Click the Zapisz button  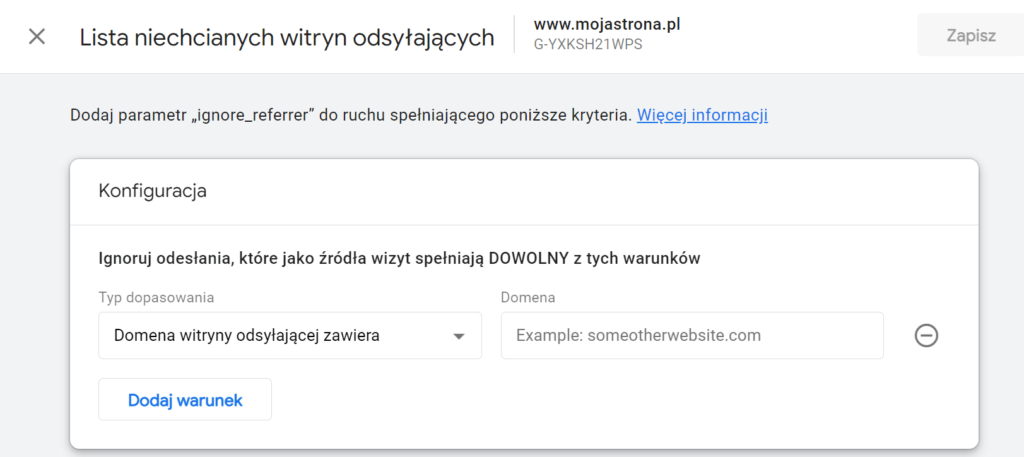pyautogui.click(x=970, y=36)
